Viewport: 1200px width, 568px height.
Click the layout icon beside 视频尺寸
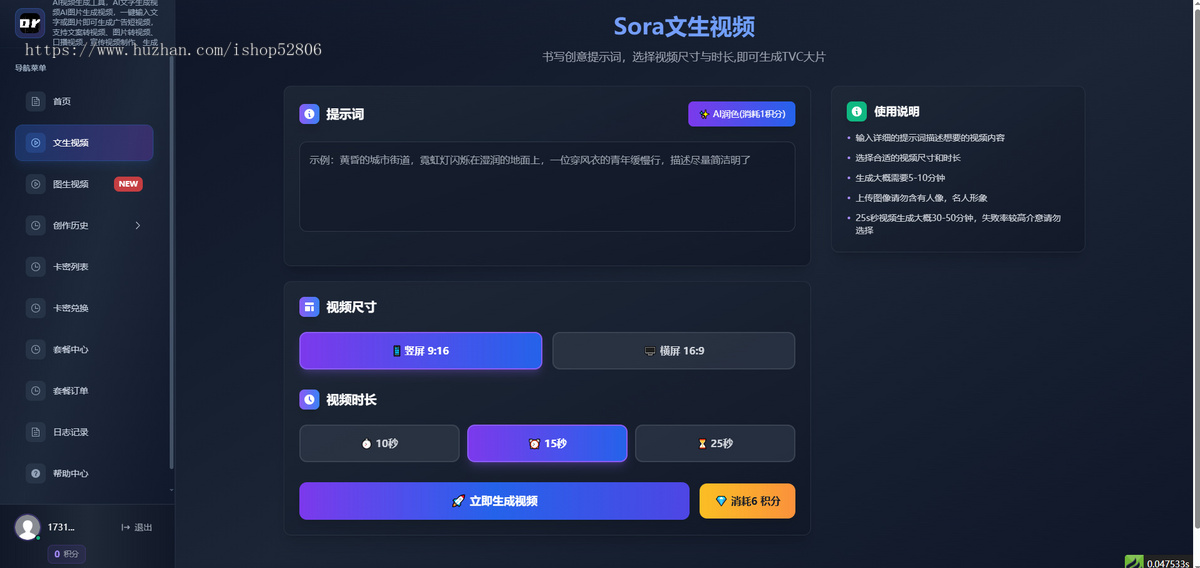pyautogui.click(x=309, y=307)
